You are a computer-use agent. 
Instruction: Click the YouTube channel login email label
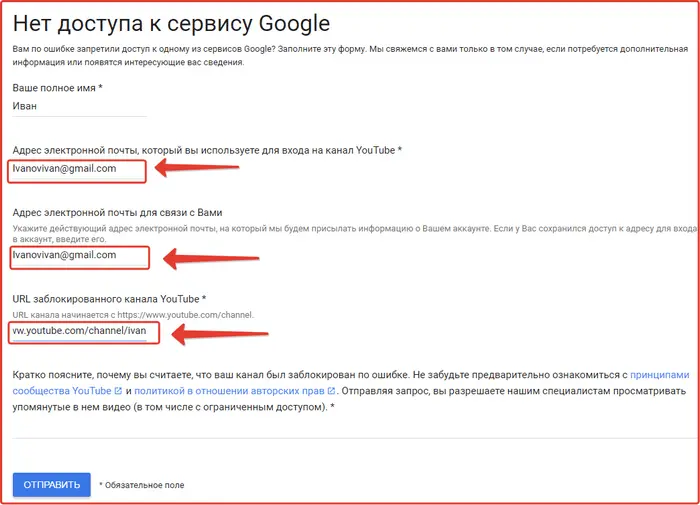[x=206, y=150]
